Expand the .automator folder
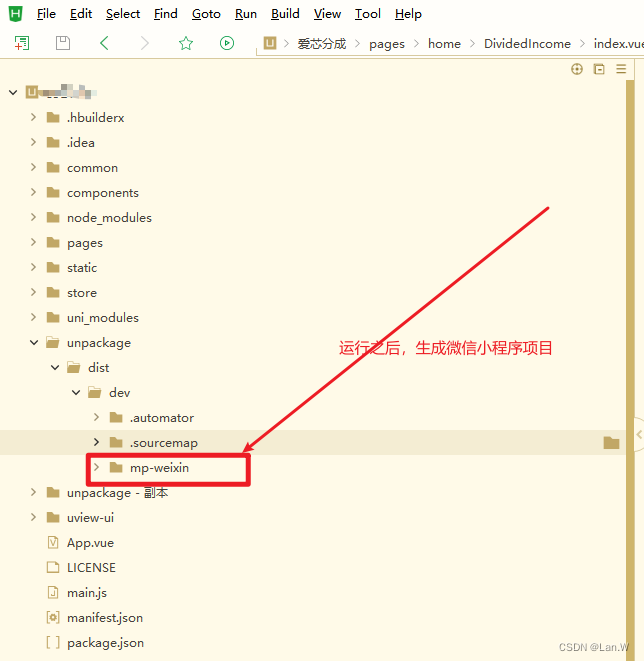The width and height of the screenshot is (644, 661). (96, 418)
